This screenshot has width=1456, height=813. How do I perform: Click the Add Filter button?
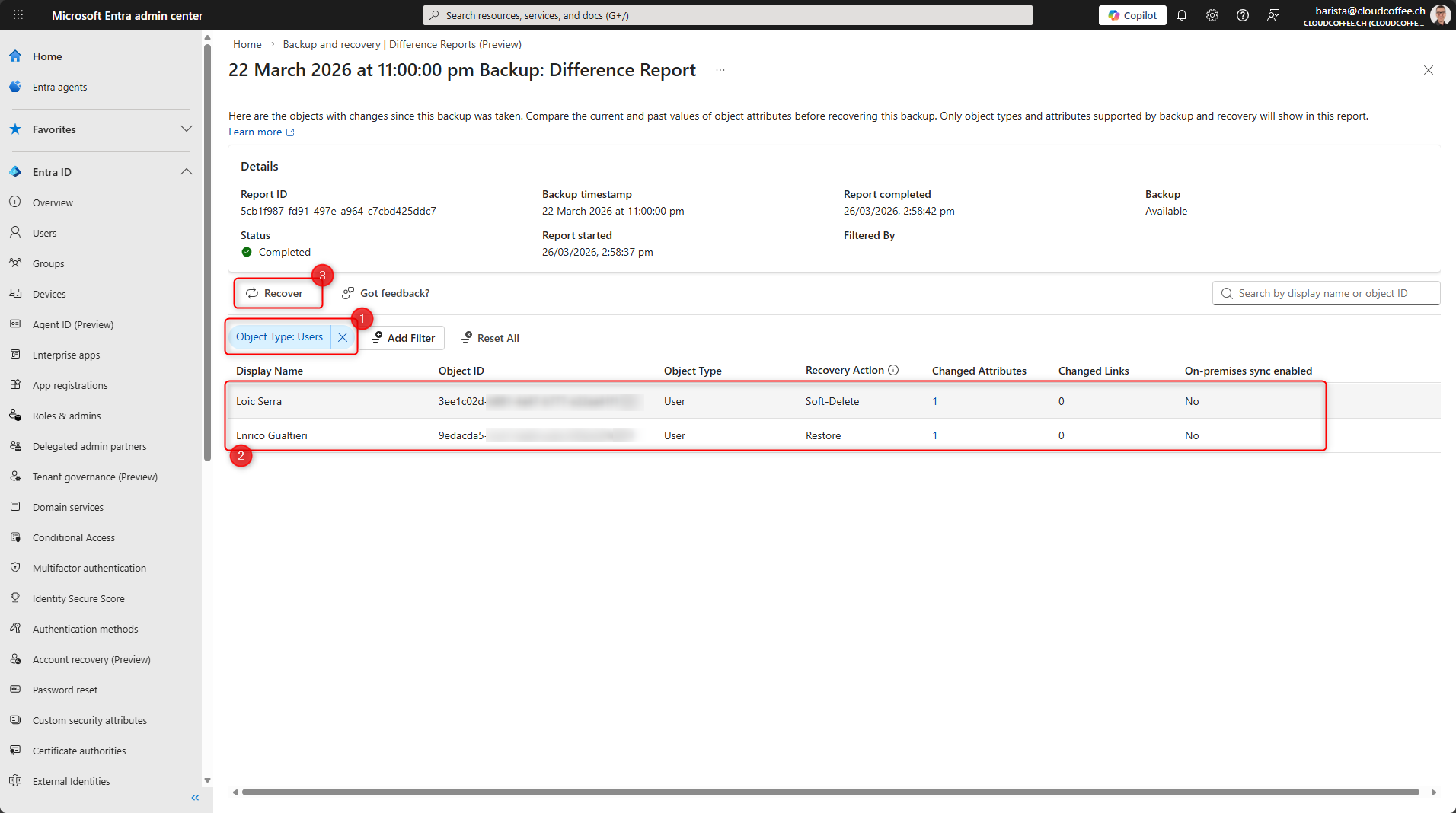(403, 338)
